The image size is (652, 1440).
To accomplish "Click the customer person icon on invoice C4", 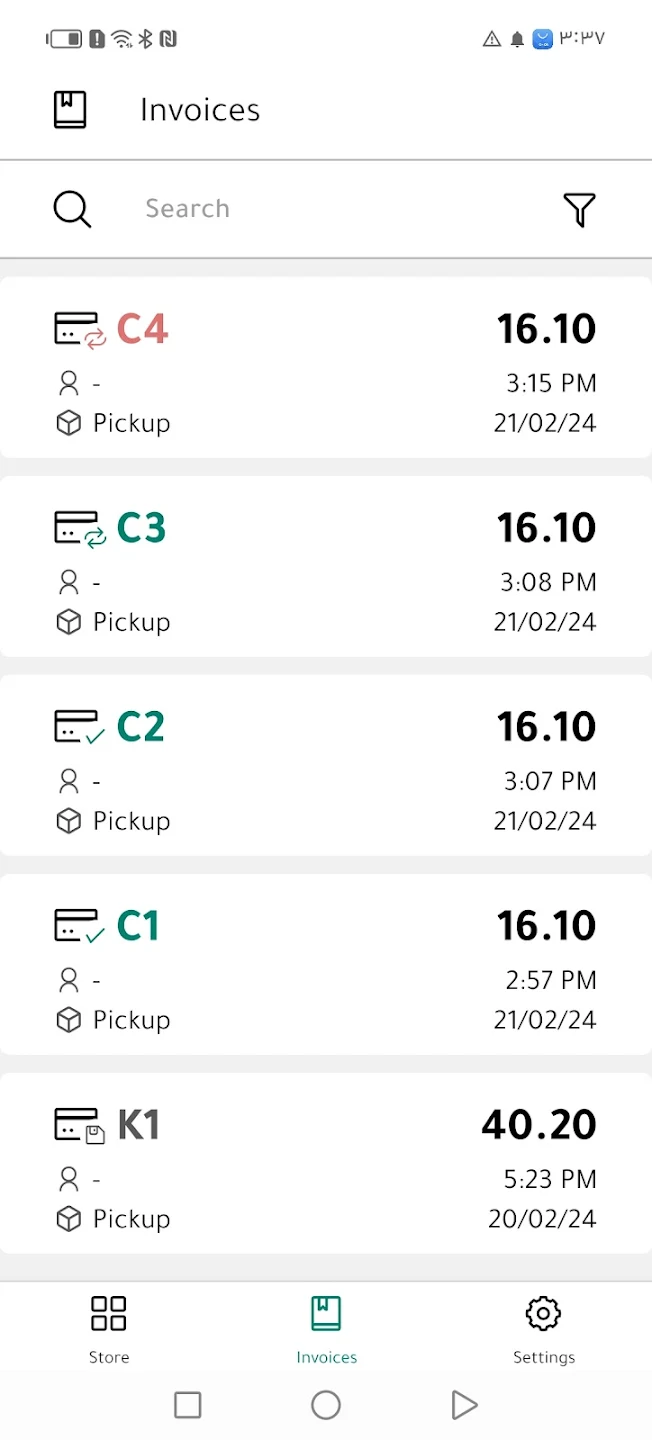I will click(x=68, y=383).
